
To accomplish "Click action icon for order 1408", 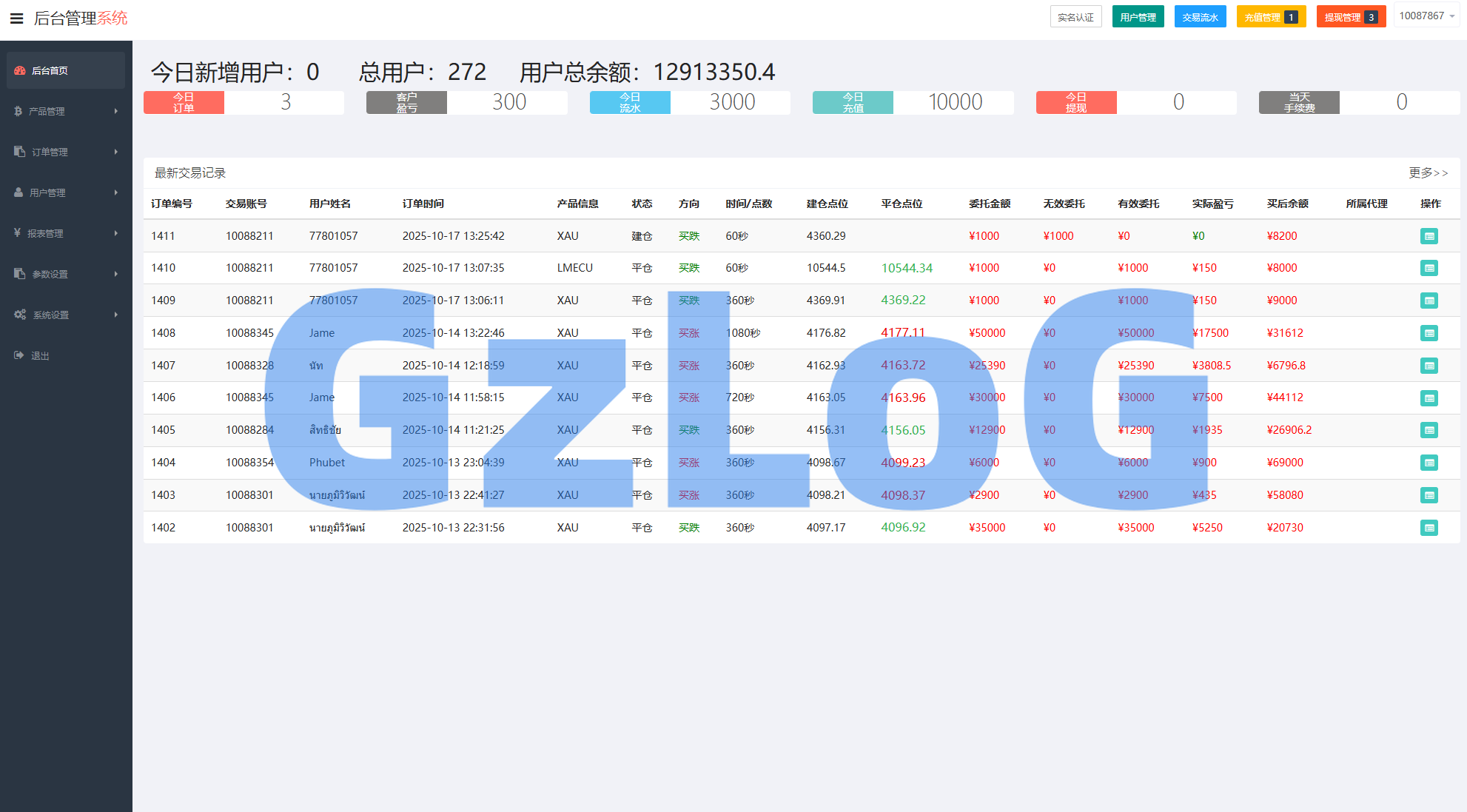I will pyautogui.click(x=1429, y=333).
